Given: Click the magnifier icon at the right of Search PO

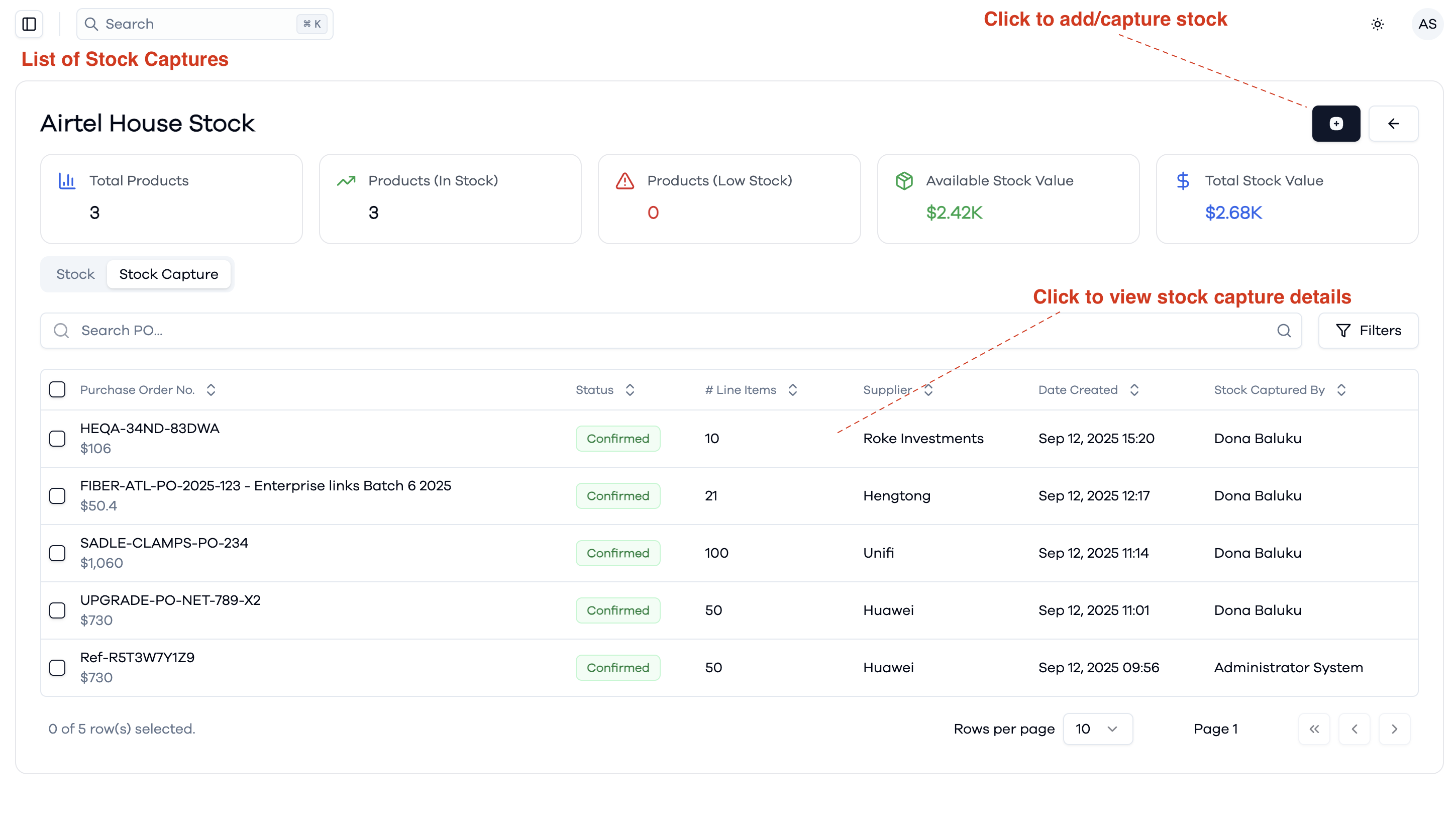Looking at the screenshot, I should pyautogui.click(x=1284, y=330).
